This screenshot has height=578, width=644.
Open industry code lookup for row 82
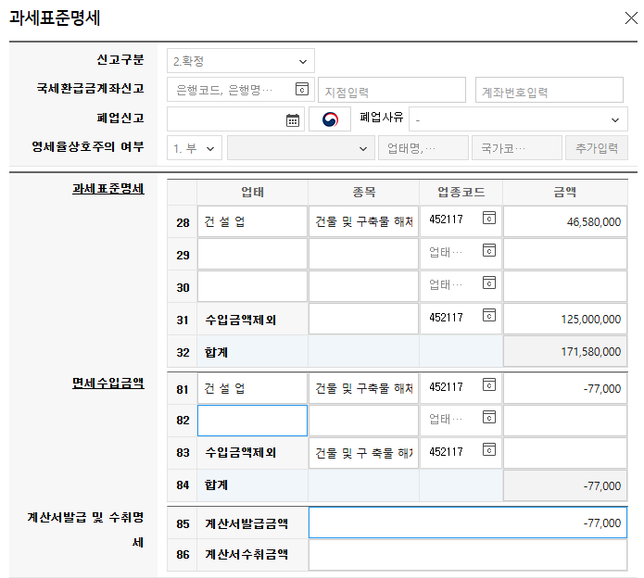click(489, 419)
